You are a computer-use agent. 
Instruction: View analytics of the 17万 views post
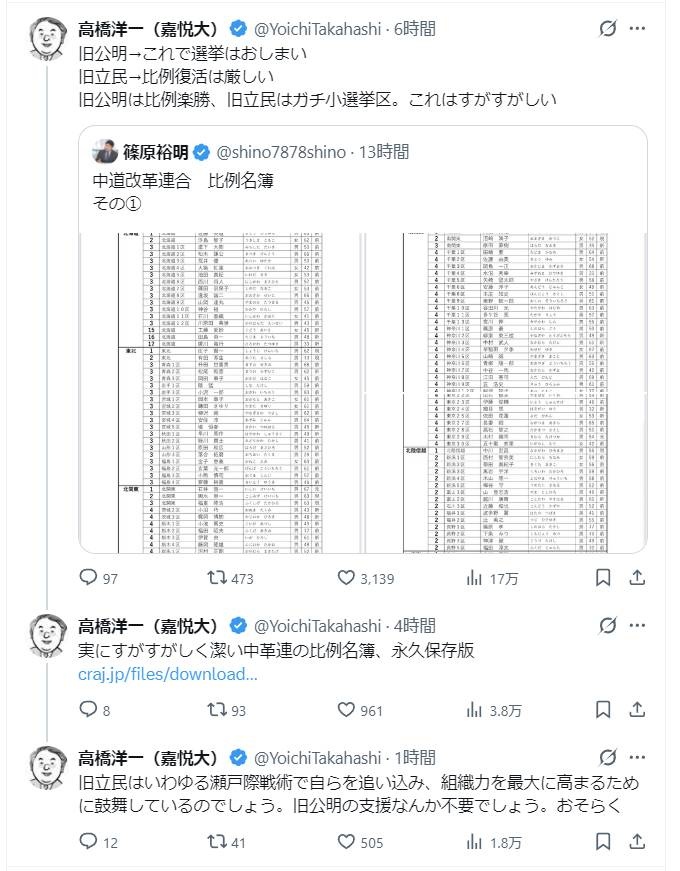point(475,578)
